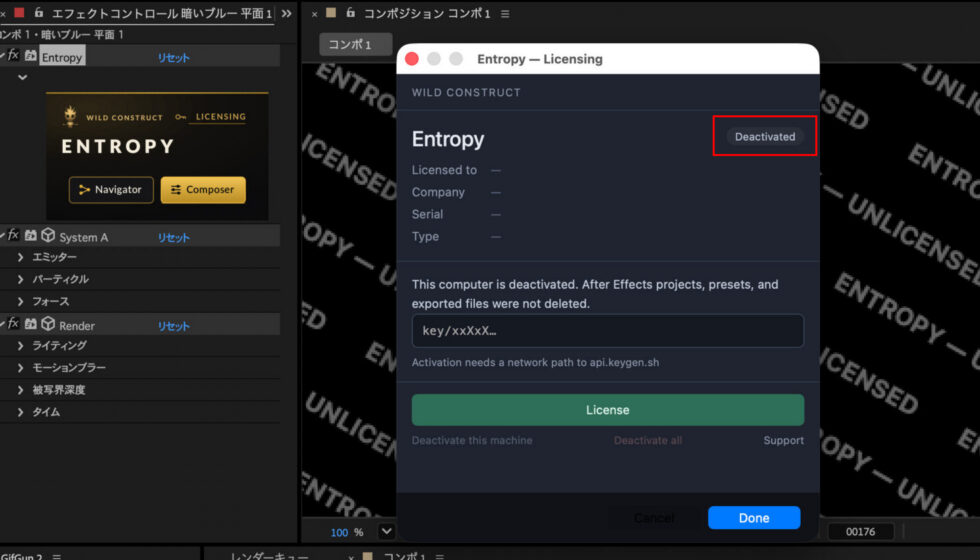Click lock icon on Effect Controls panel tab
This screenshot has height=560, width=980.
click(x=39, y=12)
